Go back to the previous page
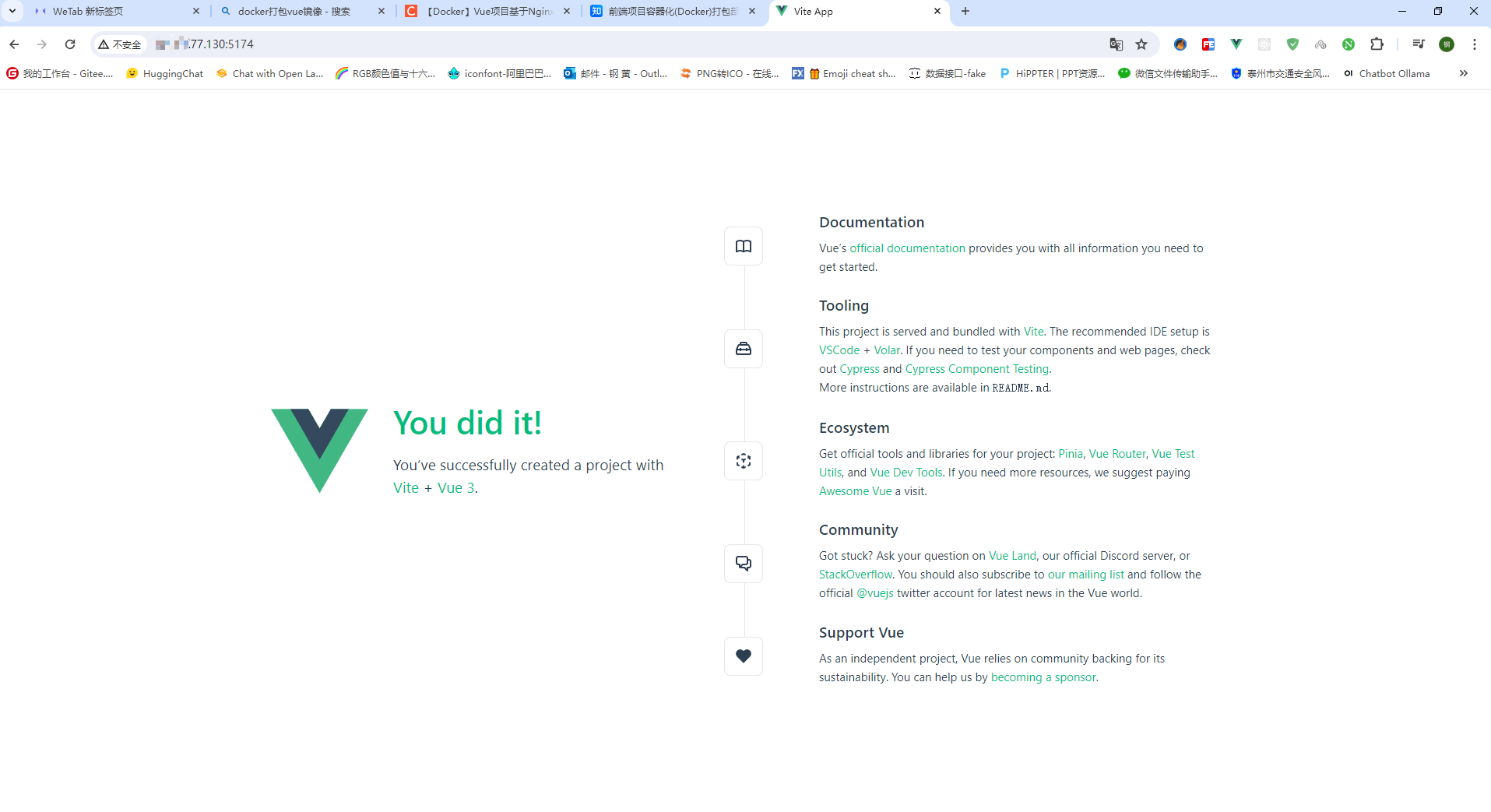The height and width of the screenshot is (812, 1491). 14,44
